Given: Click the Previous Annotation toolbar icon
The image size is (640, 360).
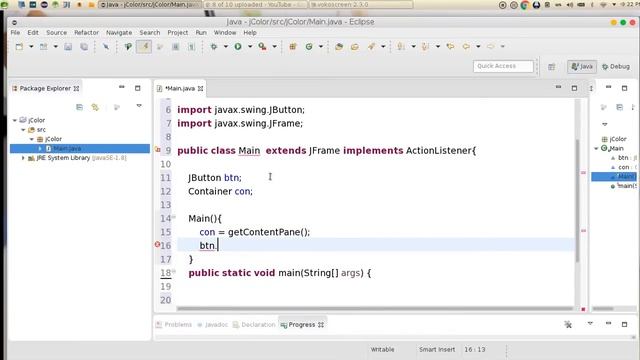Looking at the screenshot, I should point(425,47).
